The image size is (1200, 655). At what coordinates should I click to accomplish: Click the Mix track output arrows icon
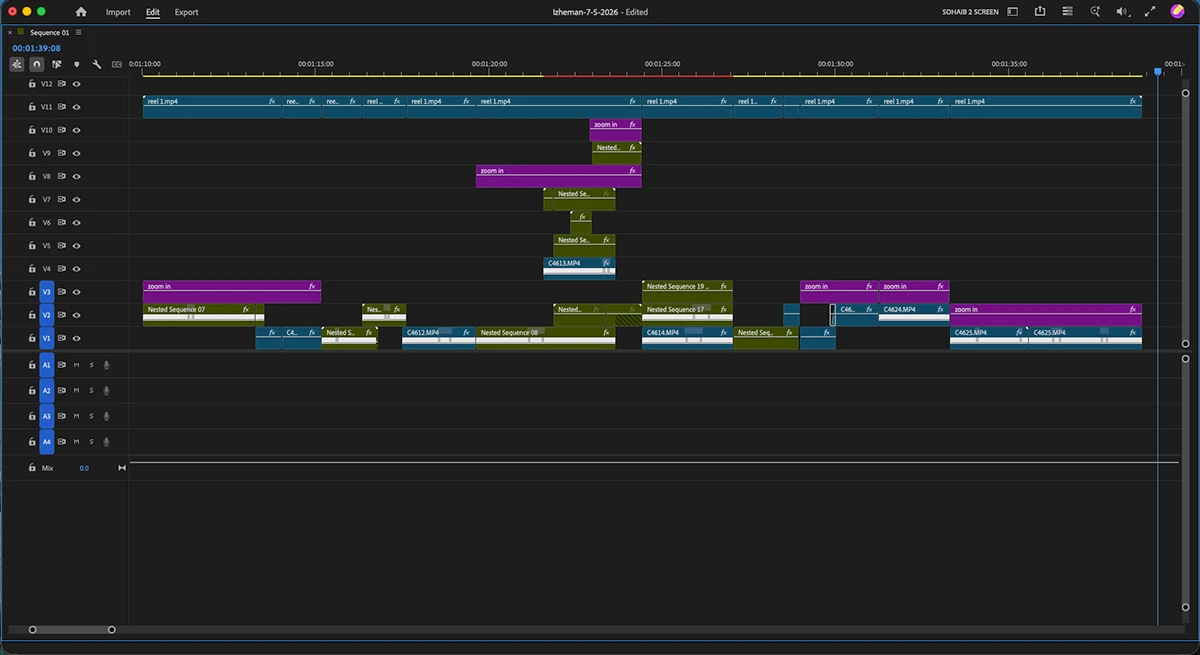[x=122, y=468]
